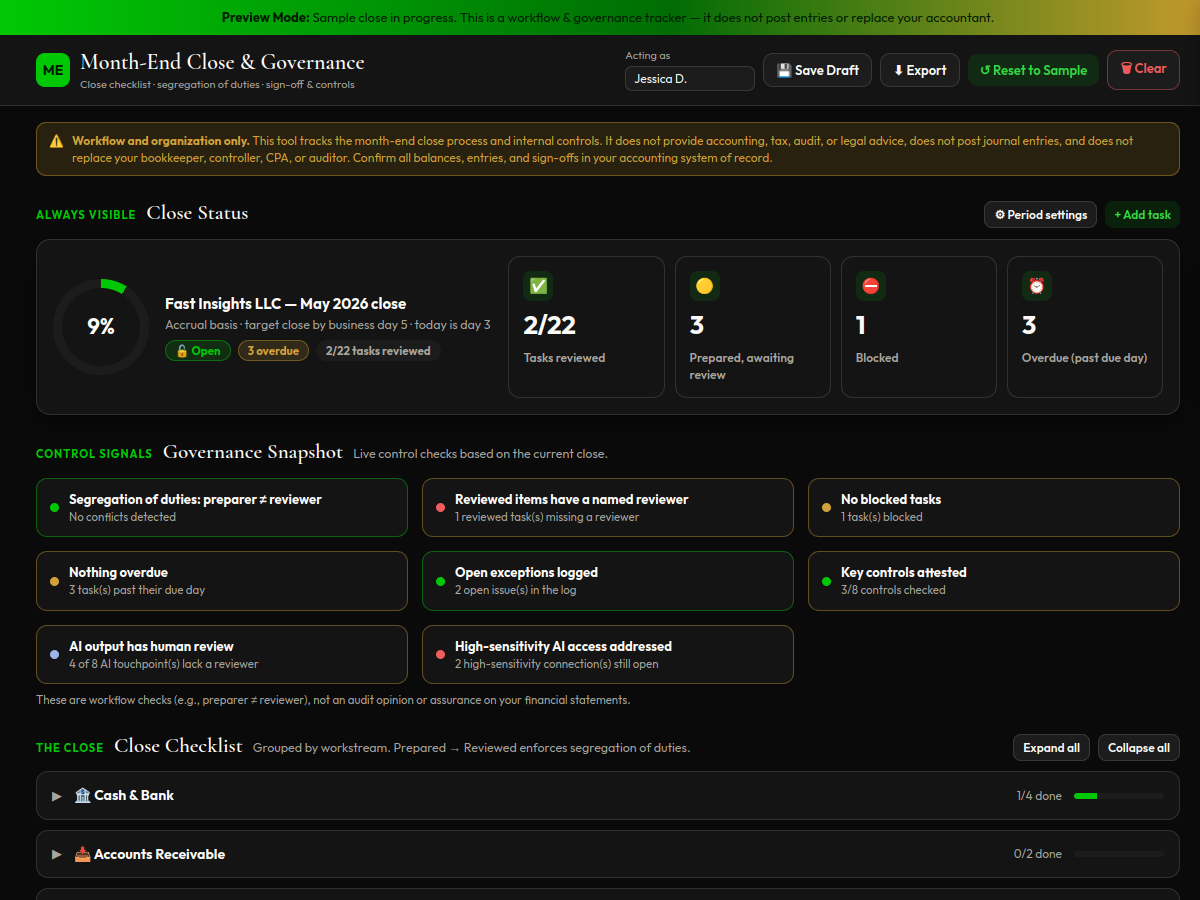Click the Accrual basis target close text
The image size is (1200, 900).
pyautogui.click(x=328, y=325)
